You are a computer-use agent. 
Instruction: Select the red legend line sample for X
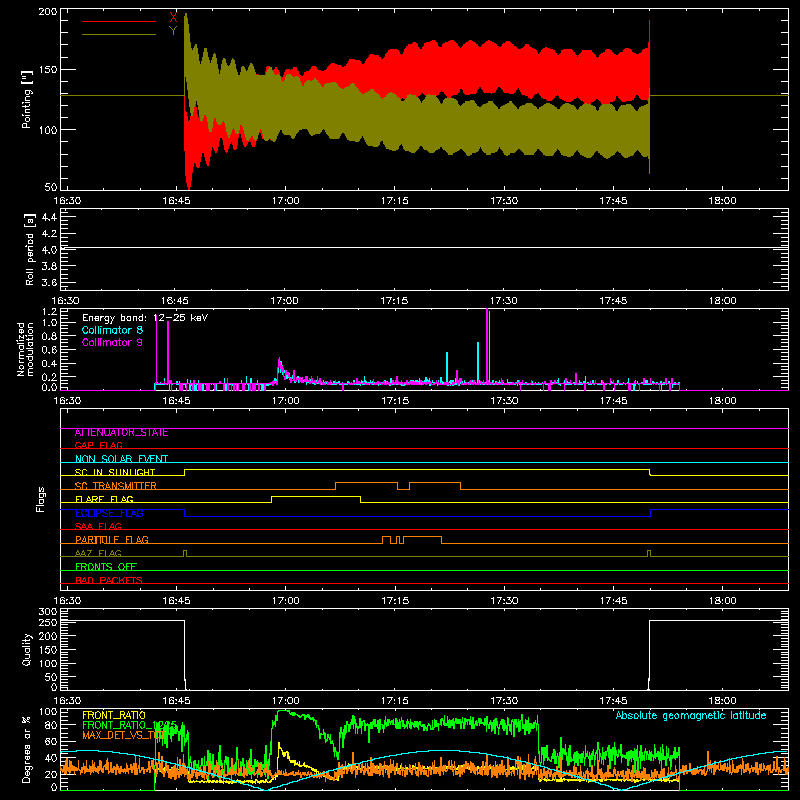119,21
